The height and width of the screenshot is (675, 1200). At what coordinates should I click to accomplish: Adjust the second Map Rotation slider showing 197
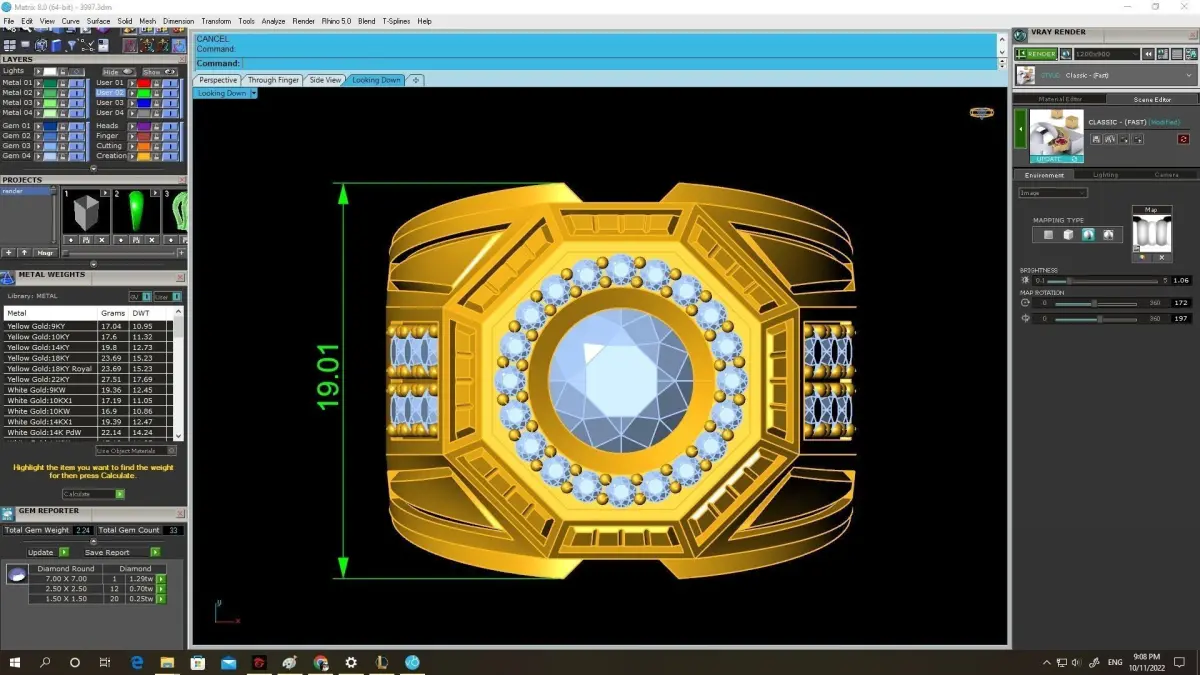click(1095, 319)
